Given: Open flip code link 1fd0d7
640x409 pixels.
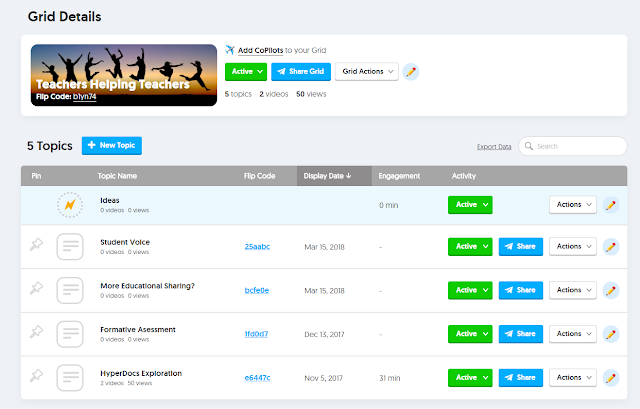Looking at the screenshot, I should tap(256, 334).
